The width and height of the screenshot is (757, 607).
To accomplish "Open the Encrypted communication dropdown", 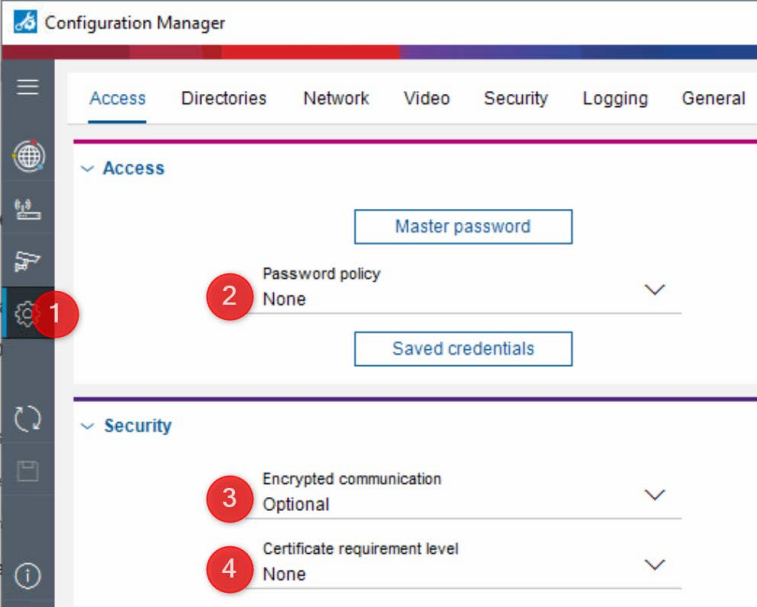I will coord(654,495).
